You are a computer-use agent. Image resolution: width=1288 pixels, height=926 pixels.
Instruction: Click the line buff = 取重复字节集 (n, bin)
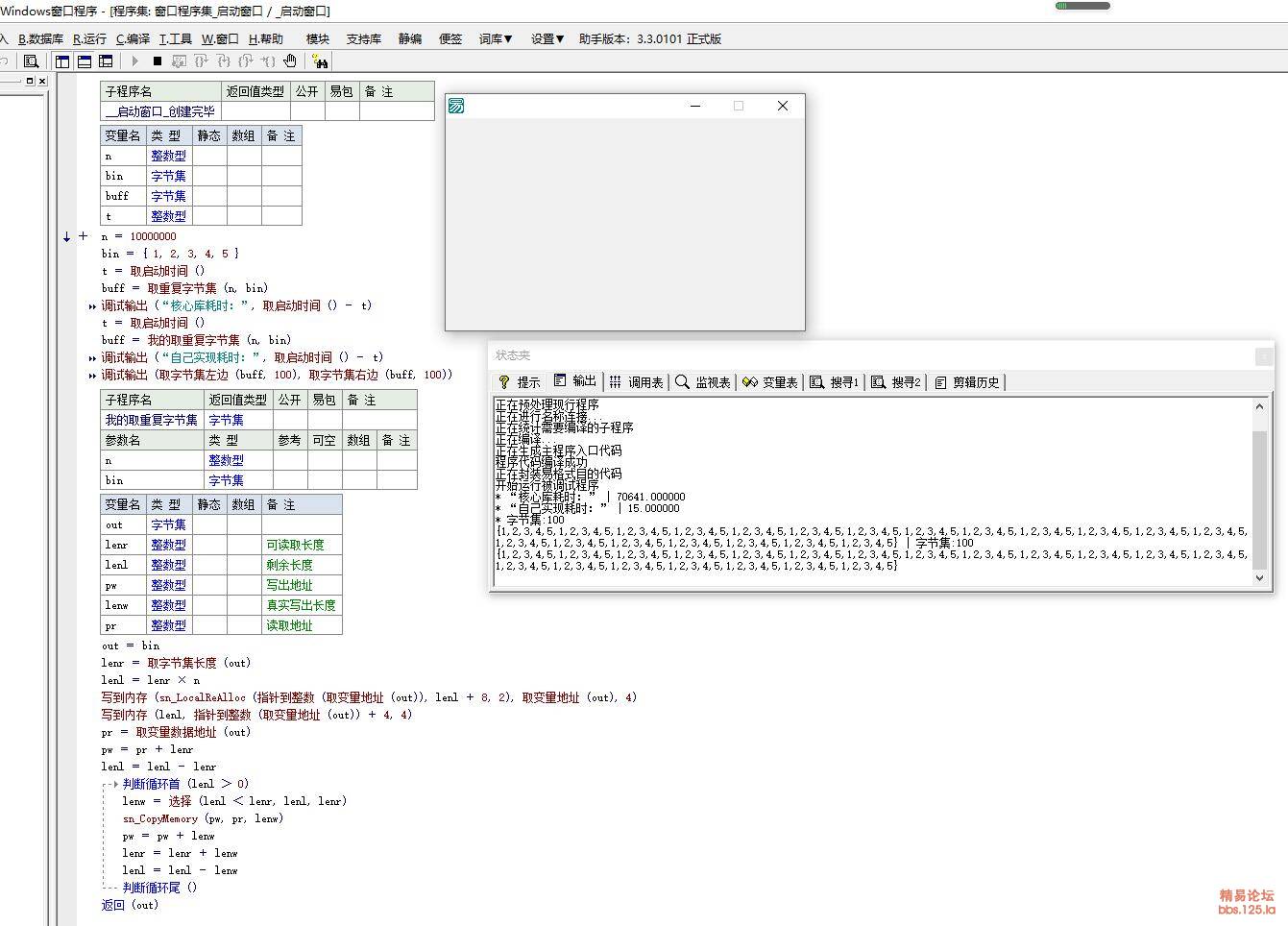coord(184,288)
